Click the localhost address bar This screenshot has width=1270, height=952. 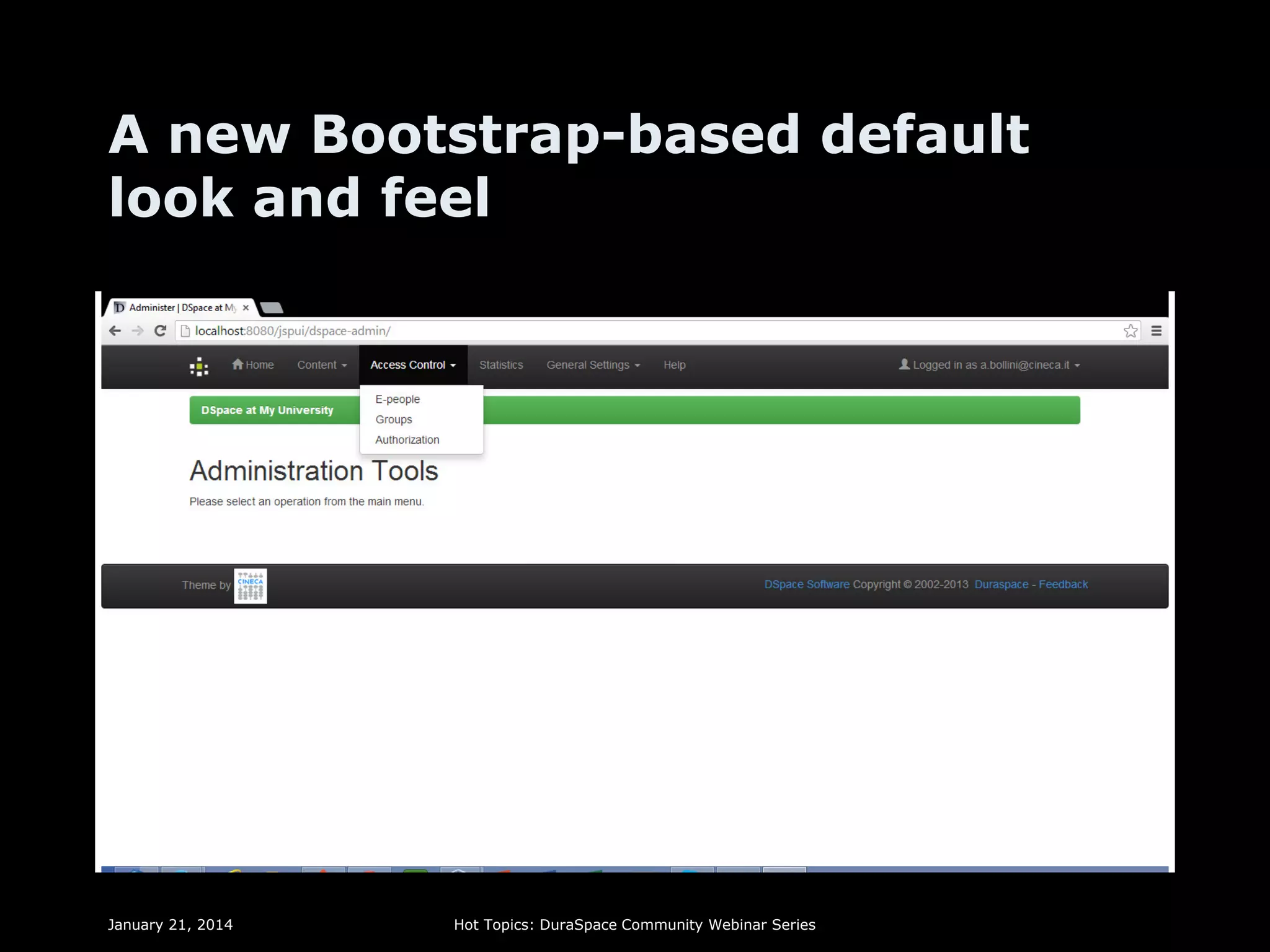tap(657, 331)
